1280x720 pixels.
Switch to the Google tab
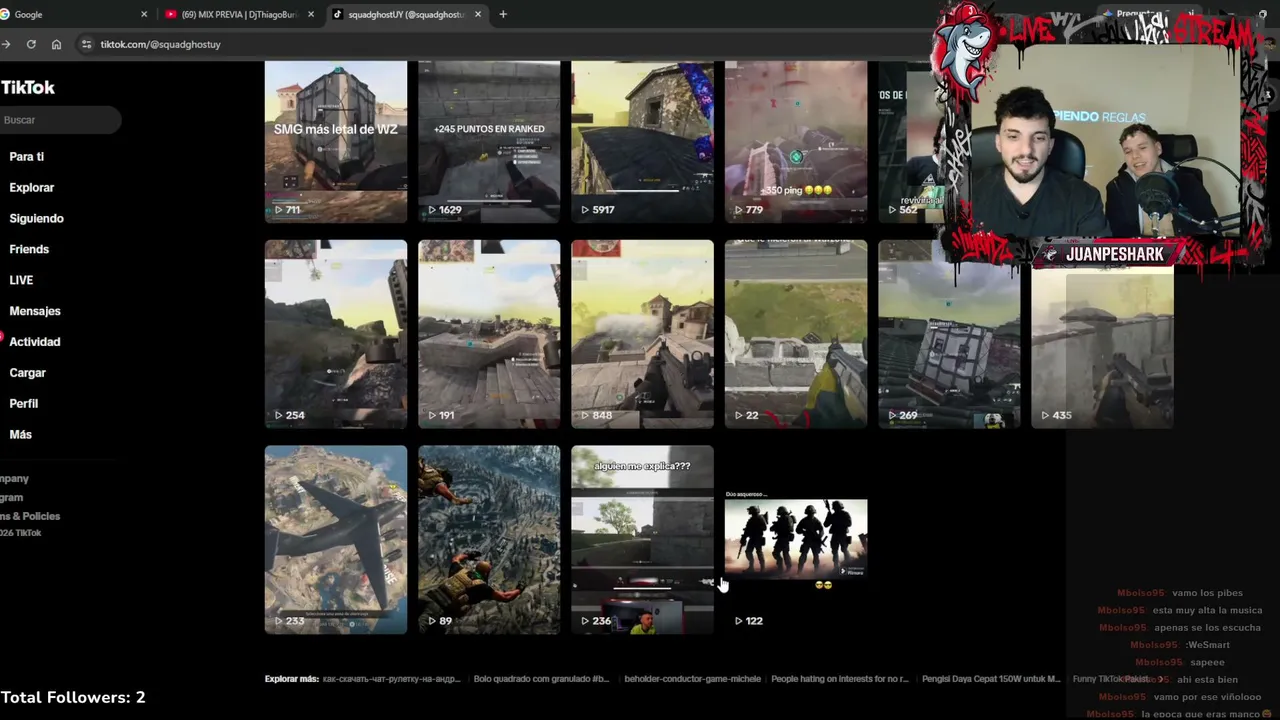point(70,14)
